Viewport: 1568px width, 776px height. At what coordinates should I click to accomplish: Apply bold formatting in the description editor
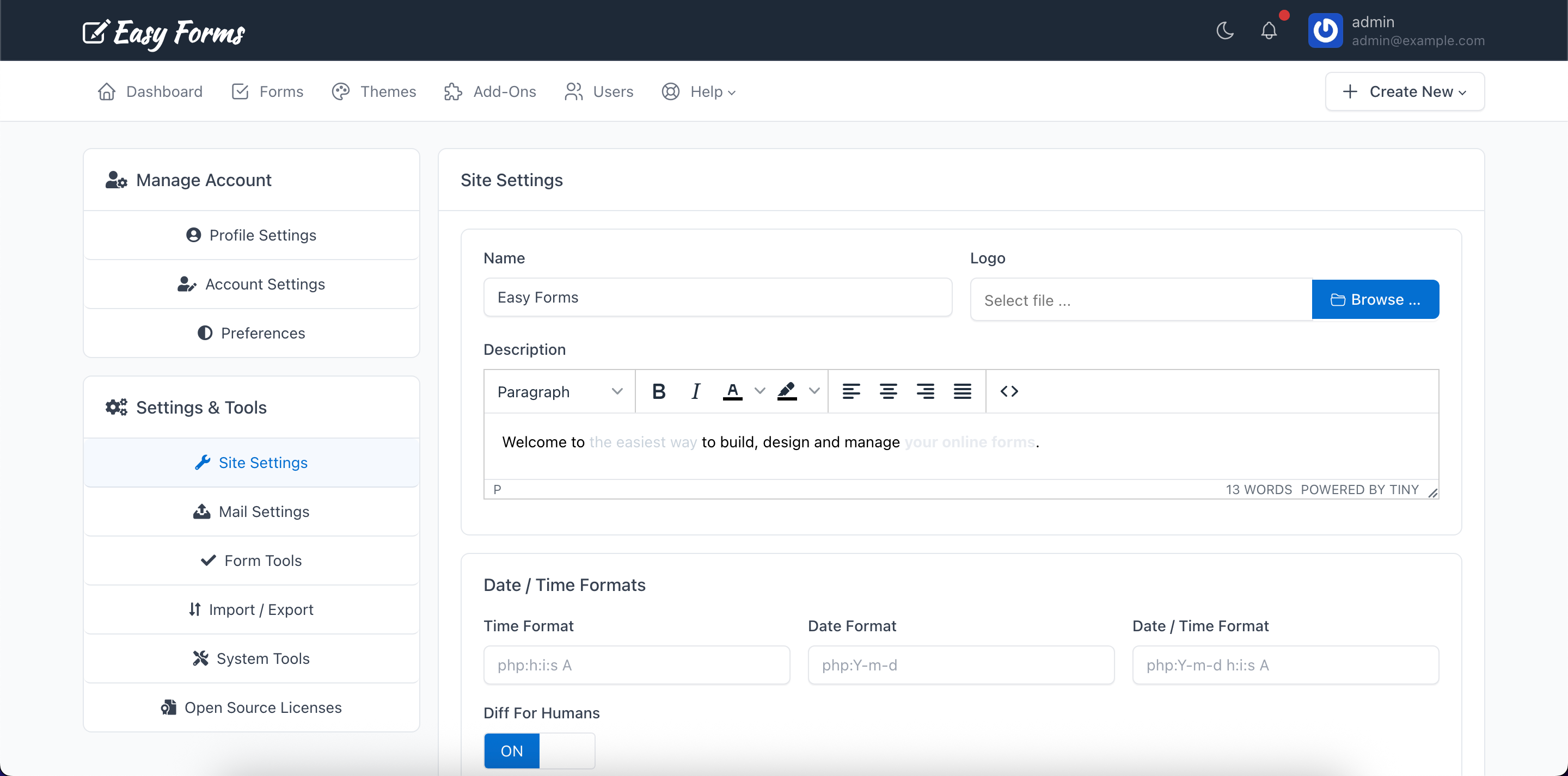click(659, 391)
